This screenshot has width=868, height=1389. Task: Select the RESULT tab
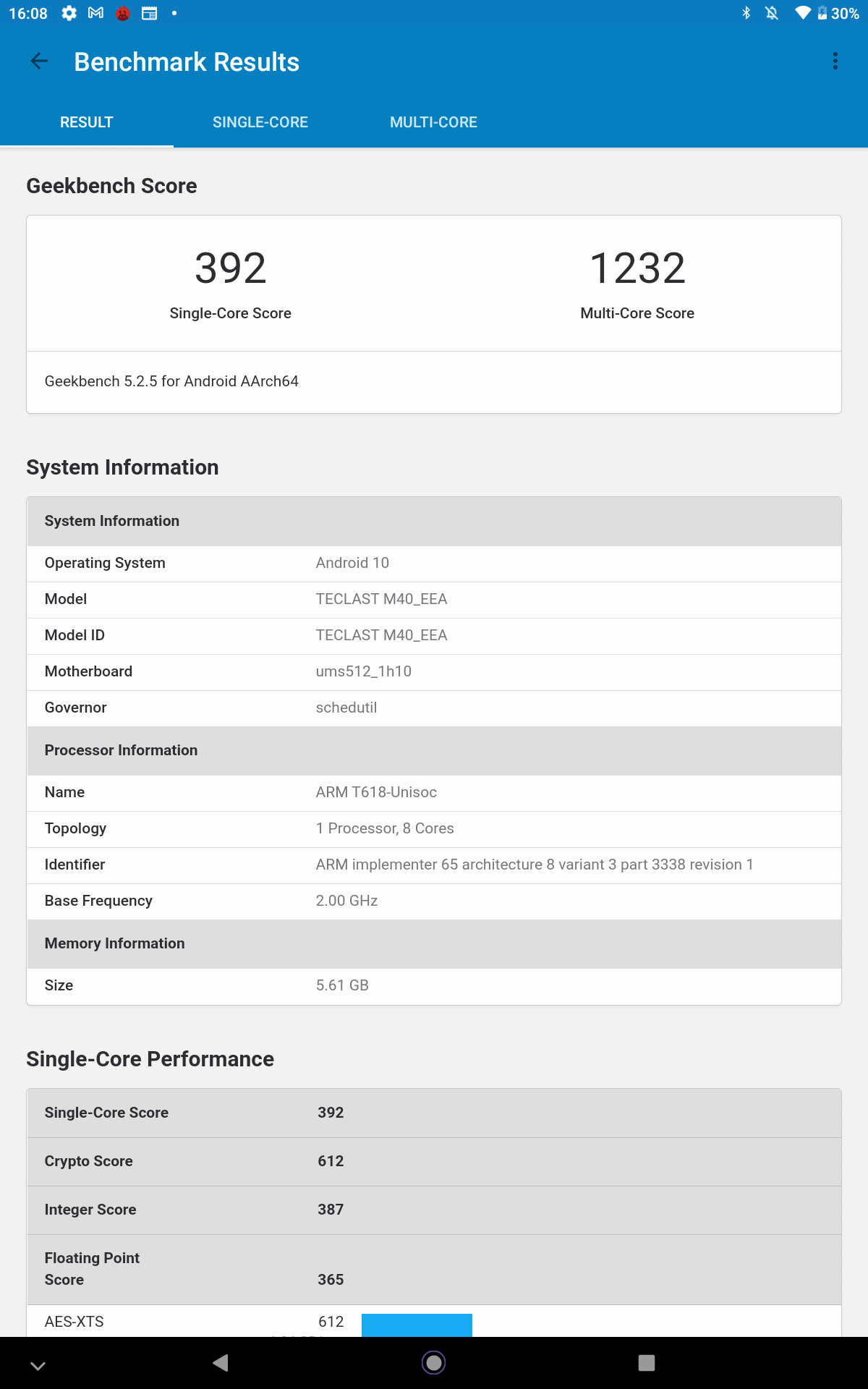click(x=87, y=122)
